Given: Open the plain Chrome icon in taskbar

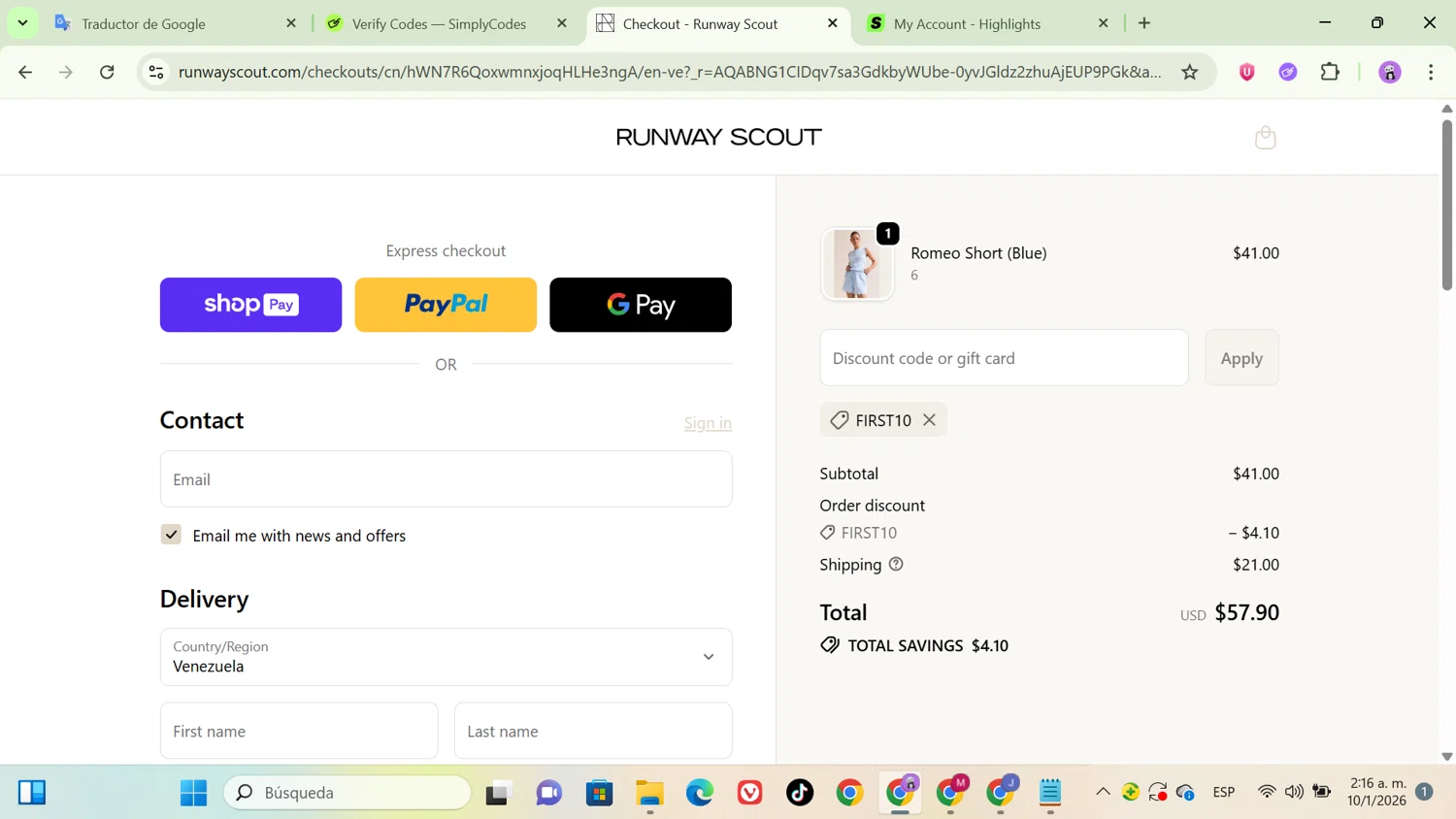Looking at the screenshot, I should click(x=850, y=793).
